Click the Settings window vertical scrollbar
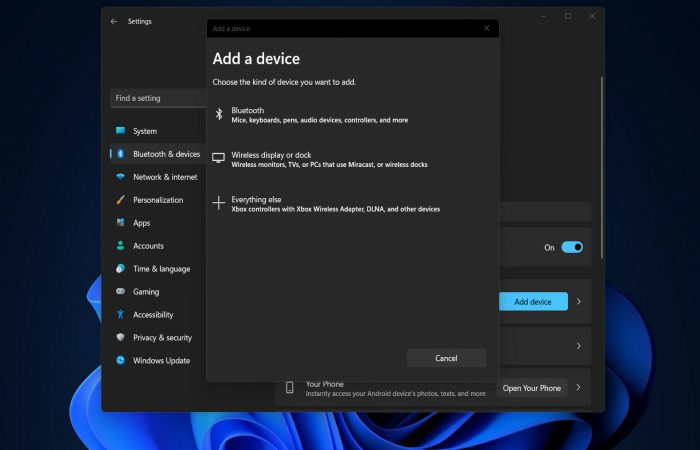 click(x=602, y=167)
